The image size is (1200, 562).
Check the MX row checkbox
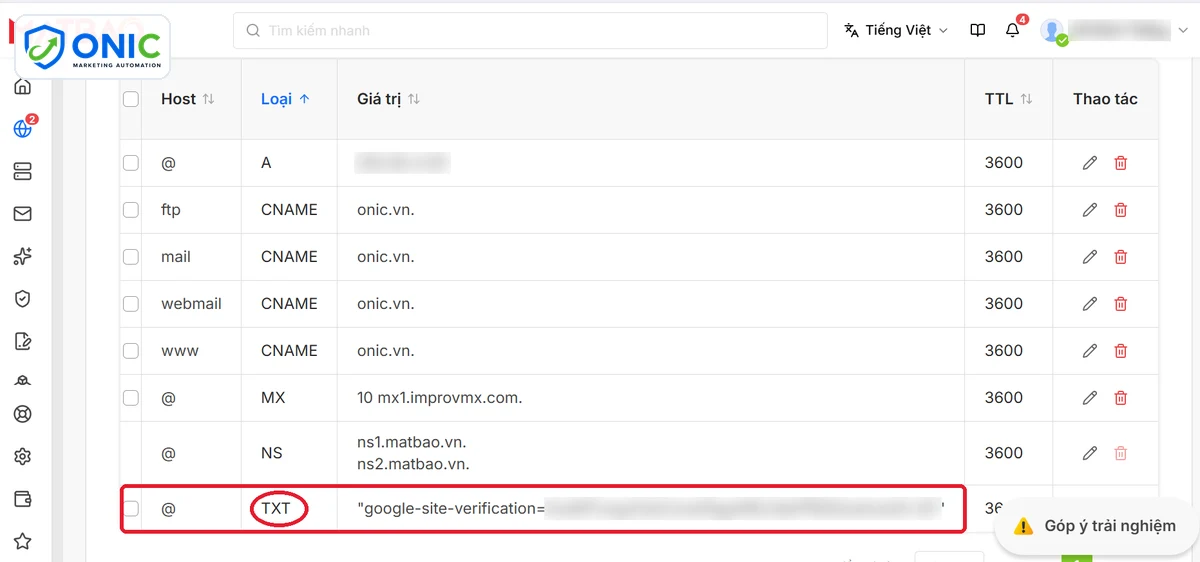click(x=131, y=398)
